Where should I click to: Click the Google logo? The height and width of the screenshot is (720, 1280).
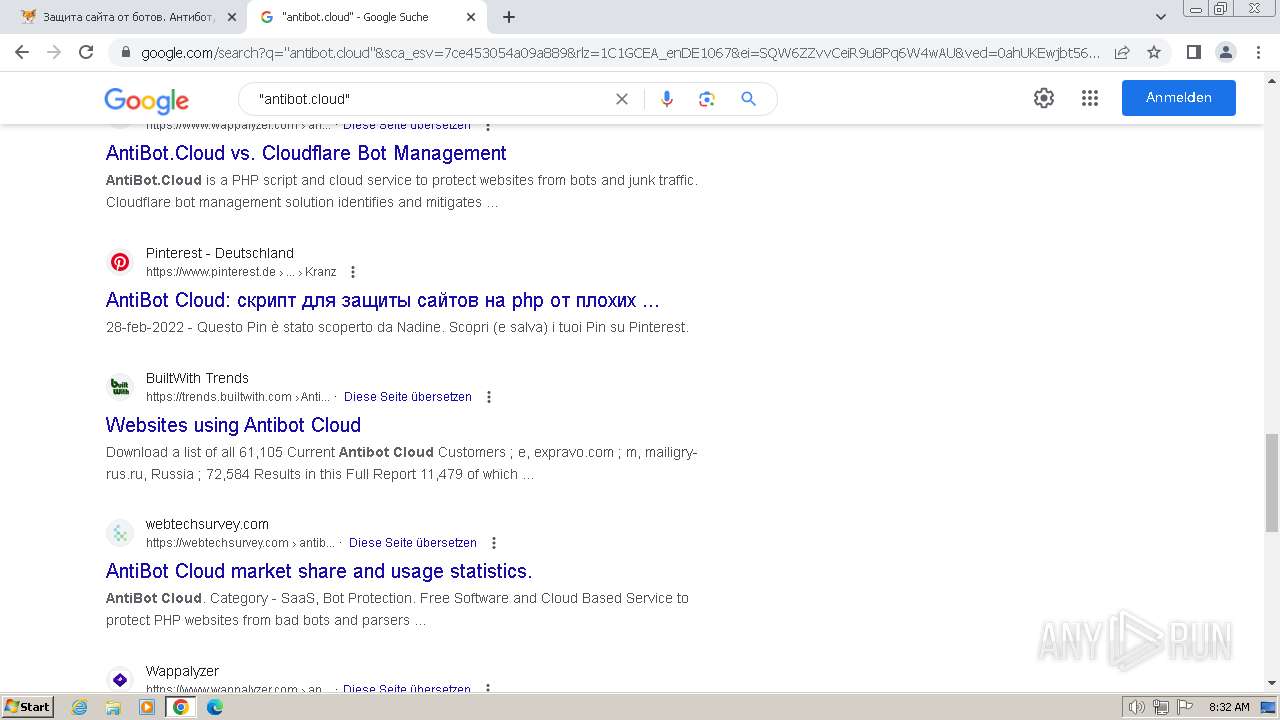coord(146,100)
